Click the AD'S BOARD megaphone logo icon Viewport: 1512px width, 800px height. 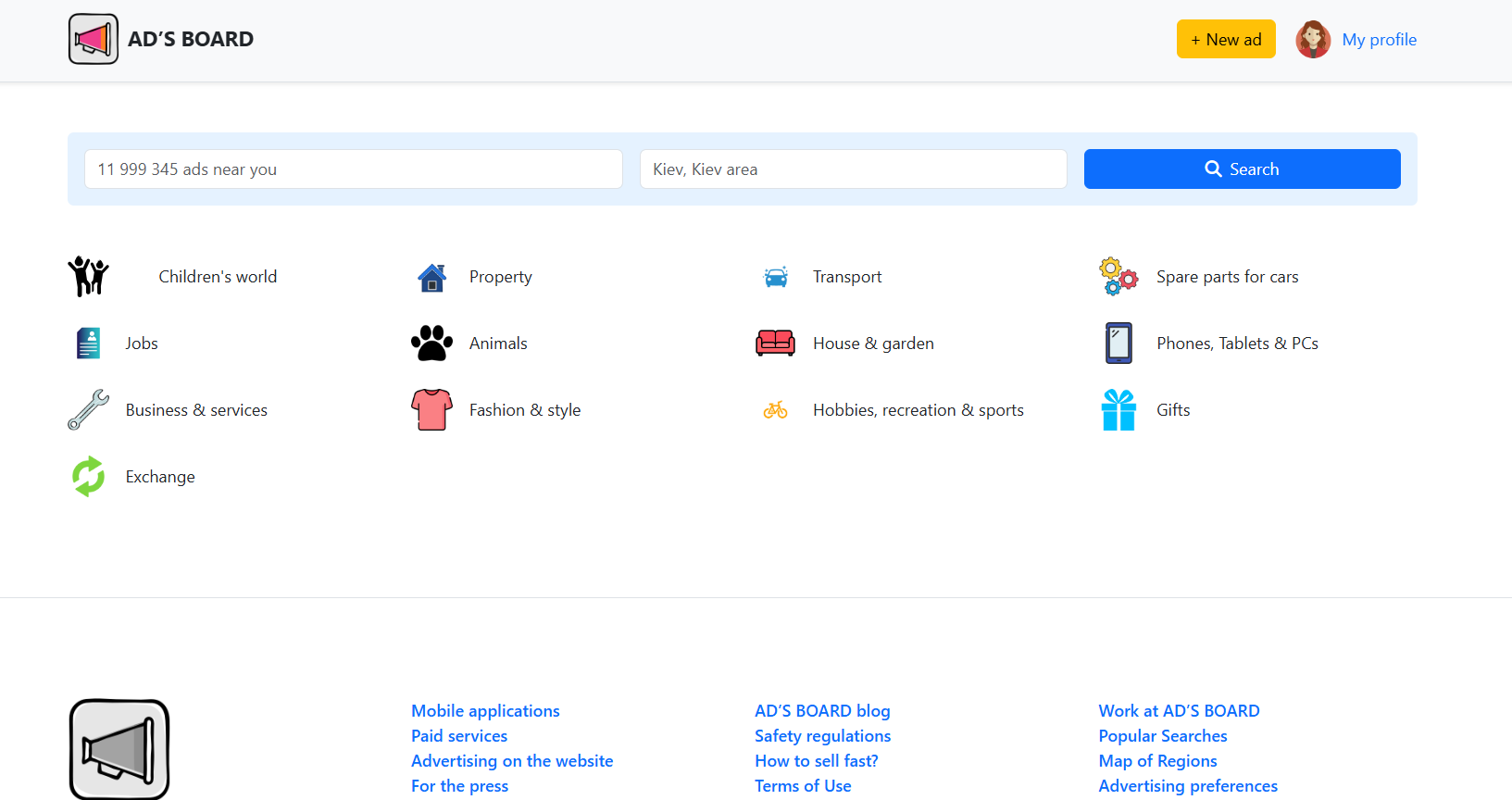94,39
